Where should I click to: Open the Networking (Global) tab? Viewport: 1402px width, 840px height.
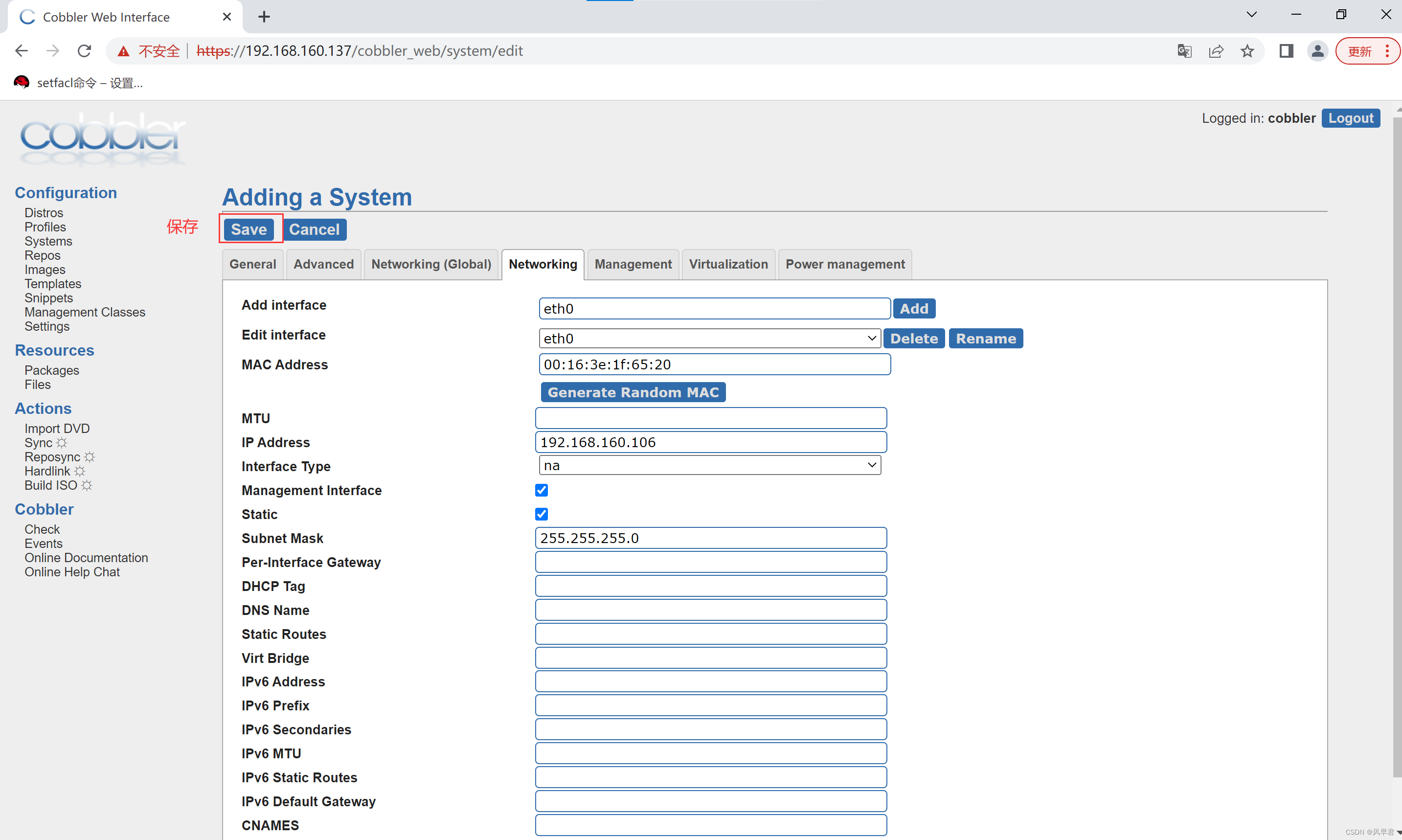pos(431,264)
